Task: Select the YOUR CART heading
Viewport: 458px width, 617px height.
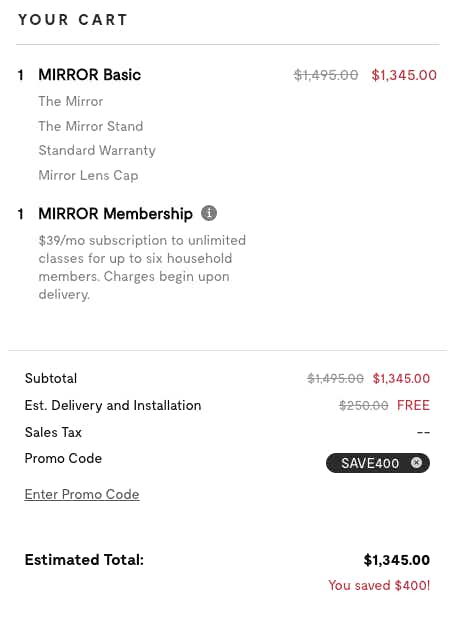Action: [x=73, y=20]
